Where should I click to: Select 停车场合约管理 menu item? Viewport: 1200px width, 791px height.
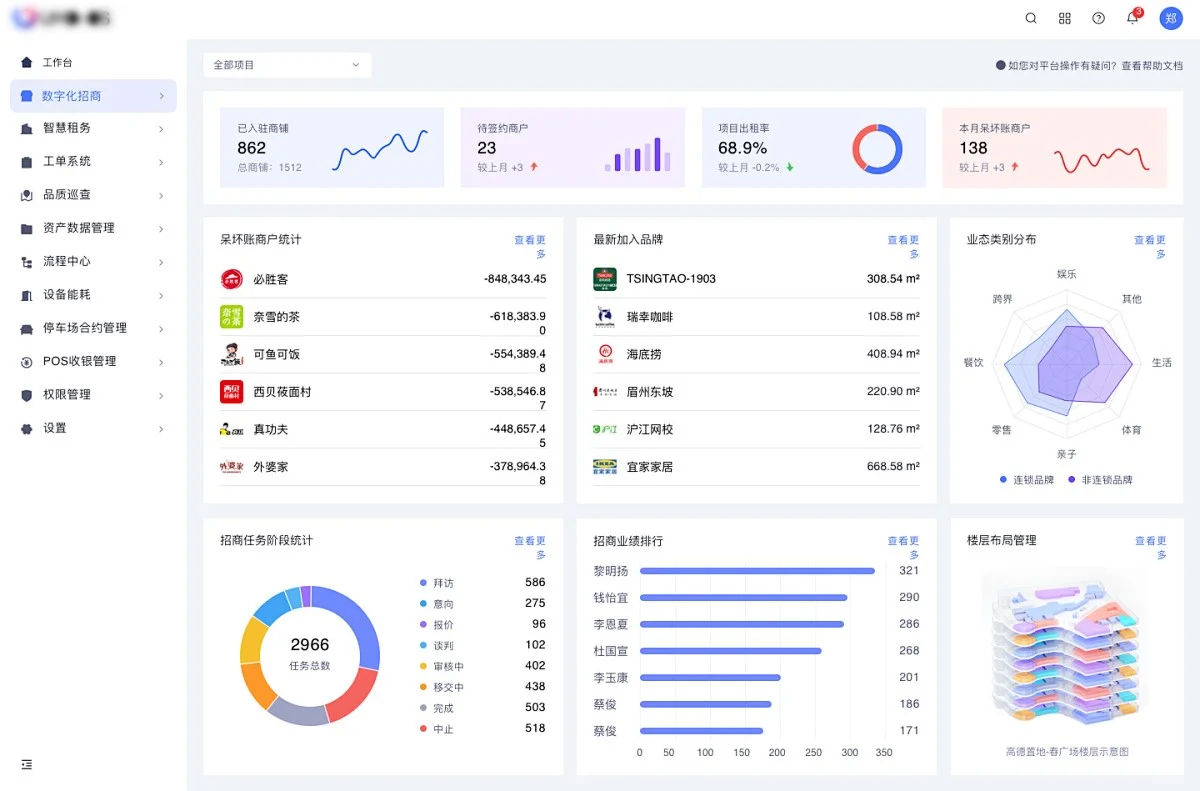(93, 328)
